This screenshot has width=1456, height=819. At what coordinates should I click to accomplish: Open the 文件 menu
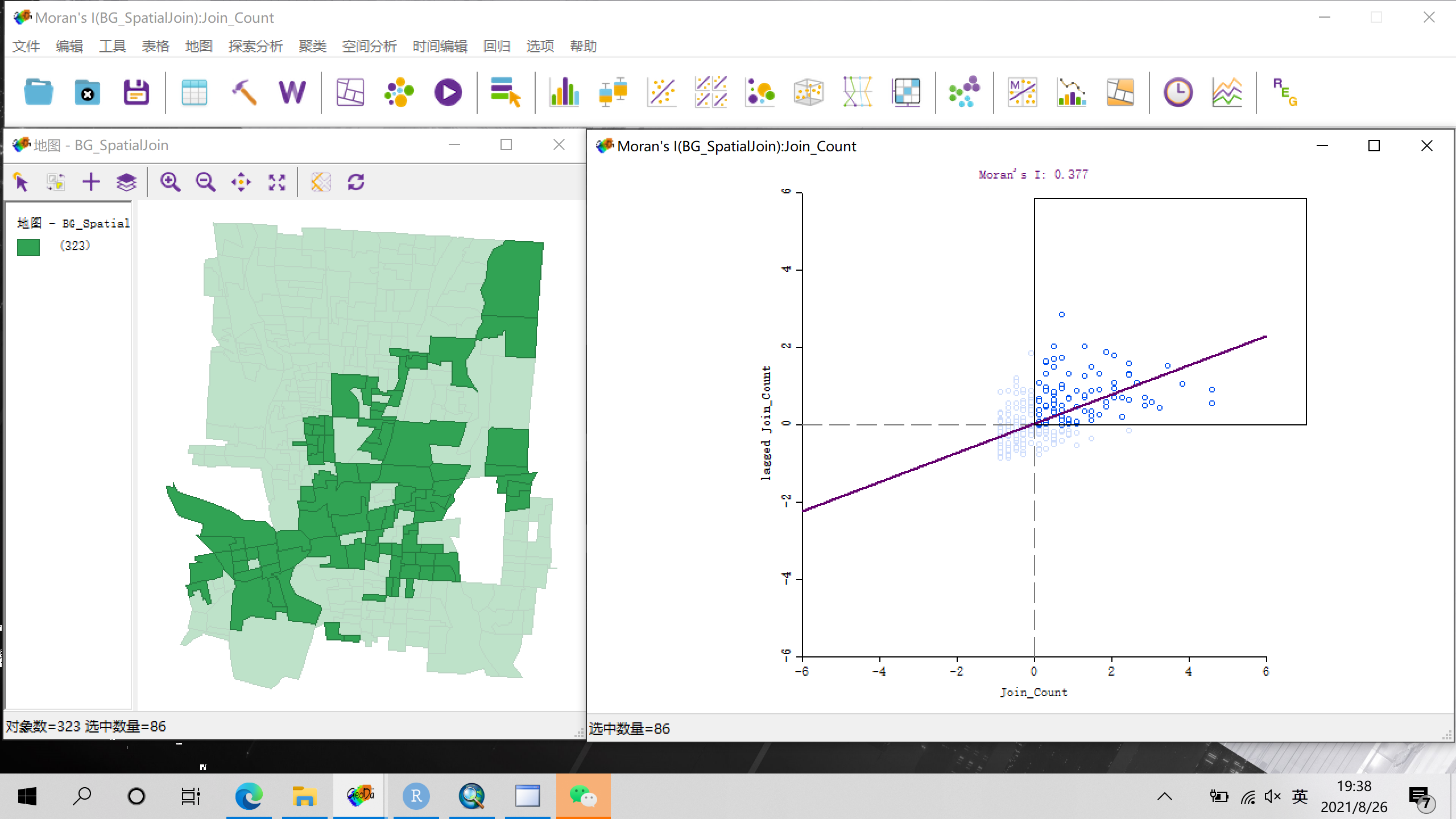26,46
